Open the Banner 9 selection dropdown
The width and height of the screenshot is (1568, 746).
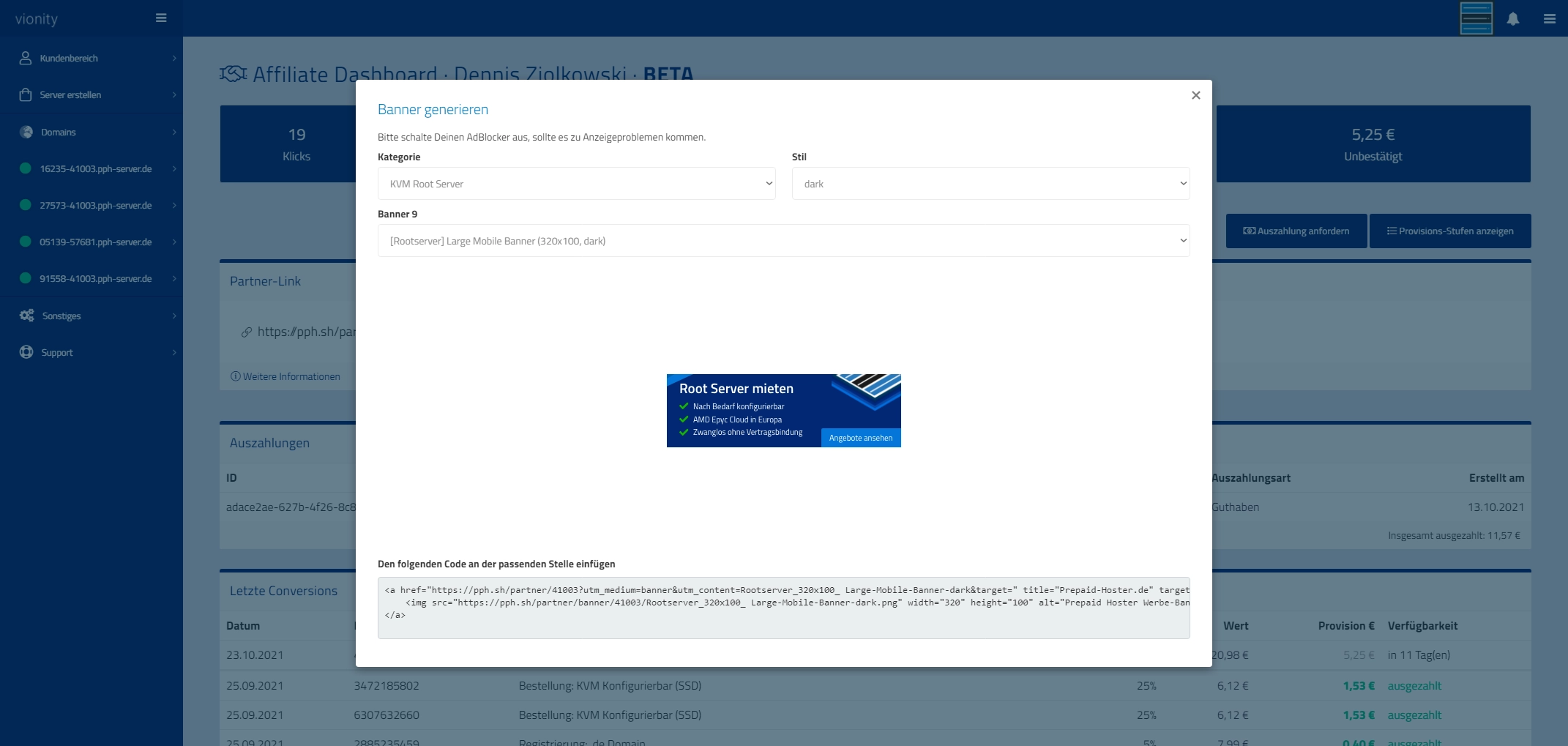coord(783,241)
